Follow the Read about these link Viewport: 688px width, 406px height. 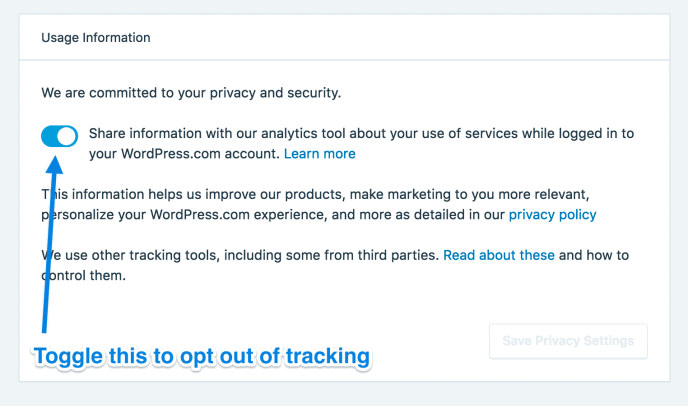click(498, 255)
